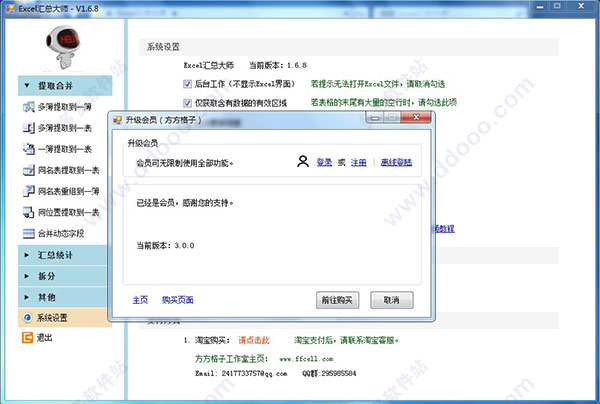Image resolution: width=600 pixels, height=404 pixels.
Task: Open 合并动态字段 menu item
Action: point(61,233)
